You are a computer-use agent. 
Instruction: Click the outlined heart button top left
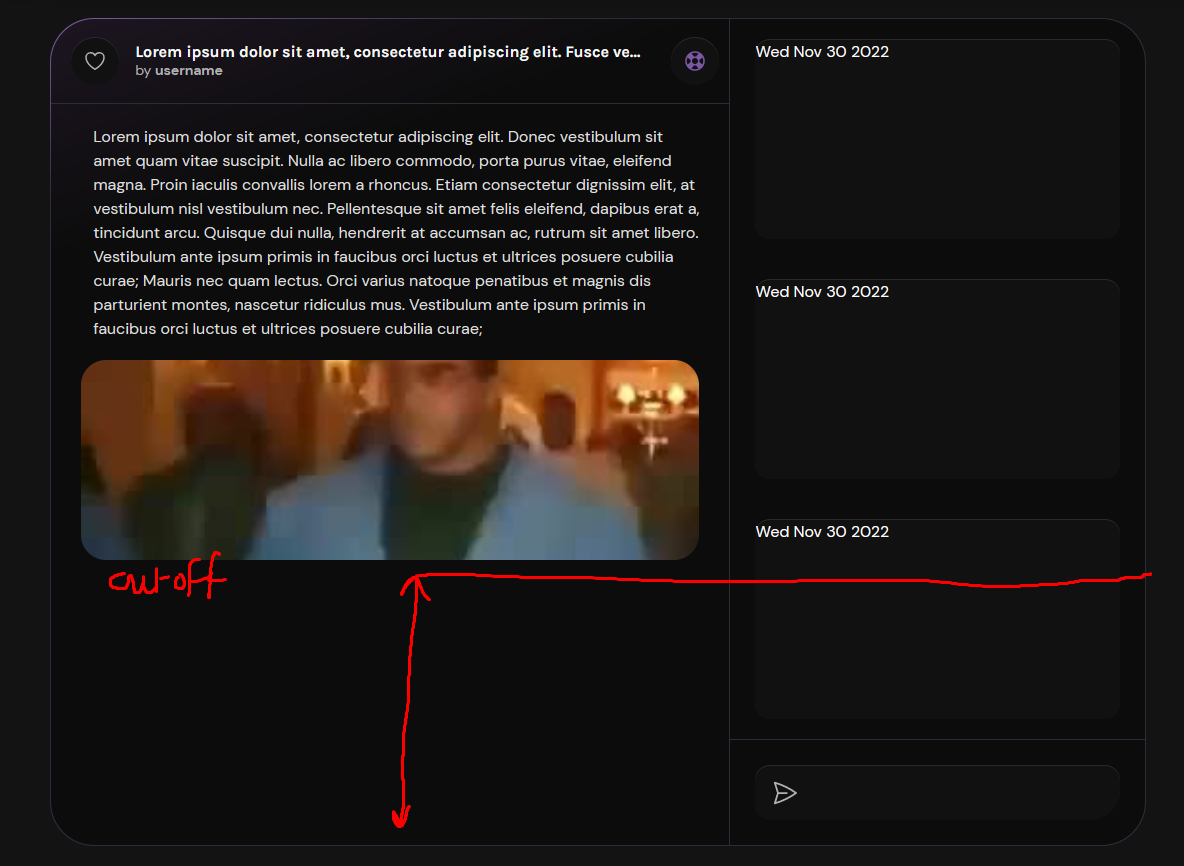95,60
